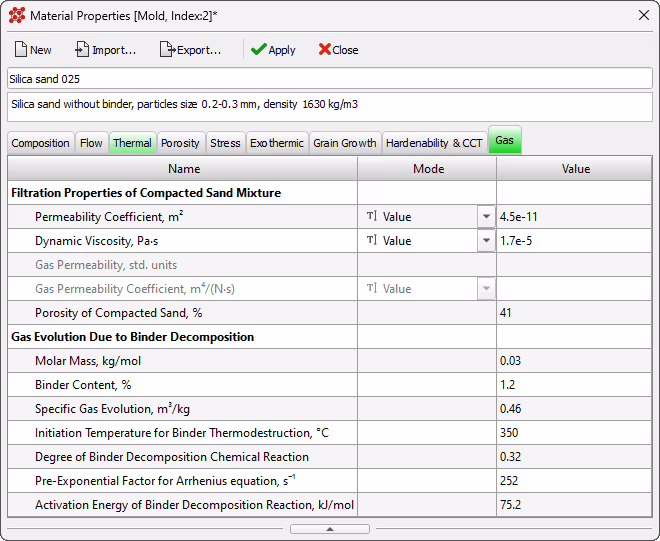Click the T mode icon in Gas Permeability Coefficient row
Viewport: 660px width, 541px height.
[x=371, y=288]
